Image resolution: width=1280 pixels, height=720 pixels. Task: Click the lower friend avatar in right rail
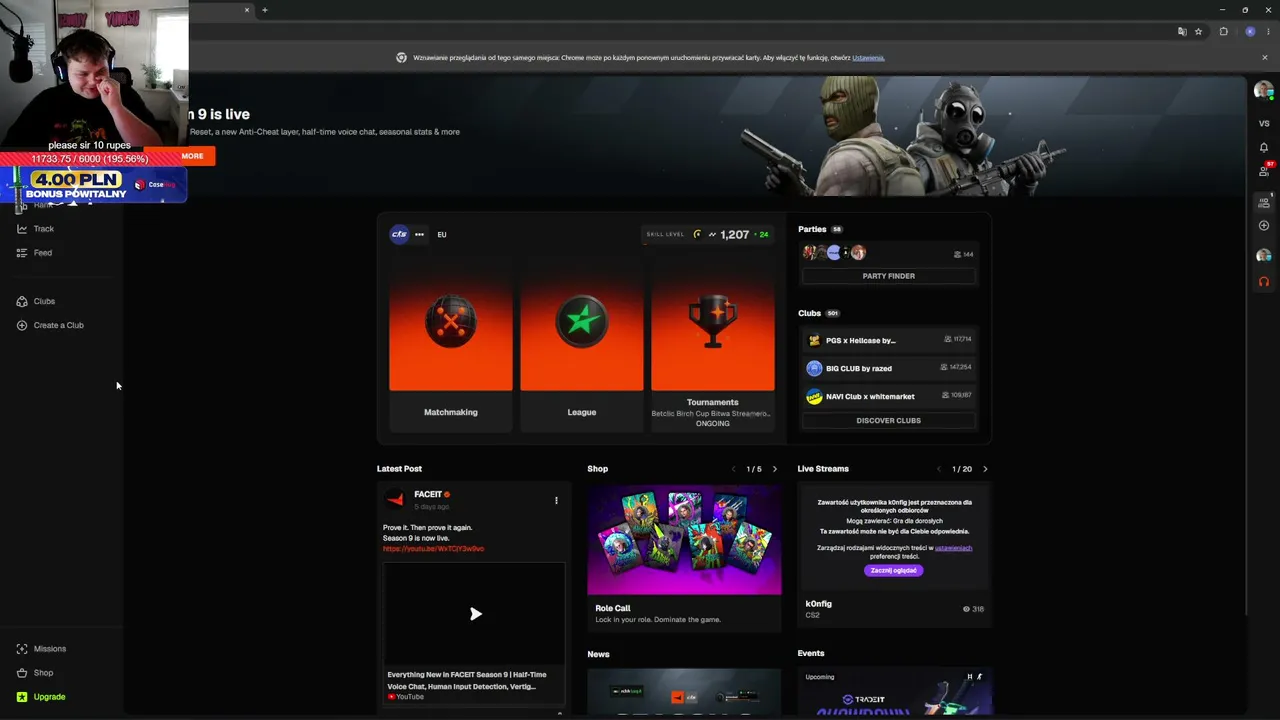1263,256
